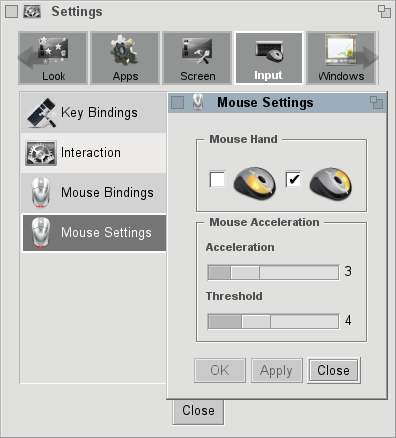The height and width of the screenshot is (438, 396).
Task: Click the Mouse Bindings mouse icon
Action: pyautogui.click(x=41, y=193)
